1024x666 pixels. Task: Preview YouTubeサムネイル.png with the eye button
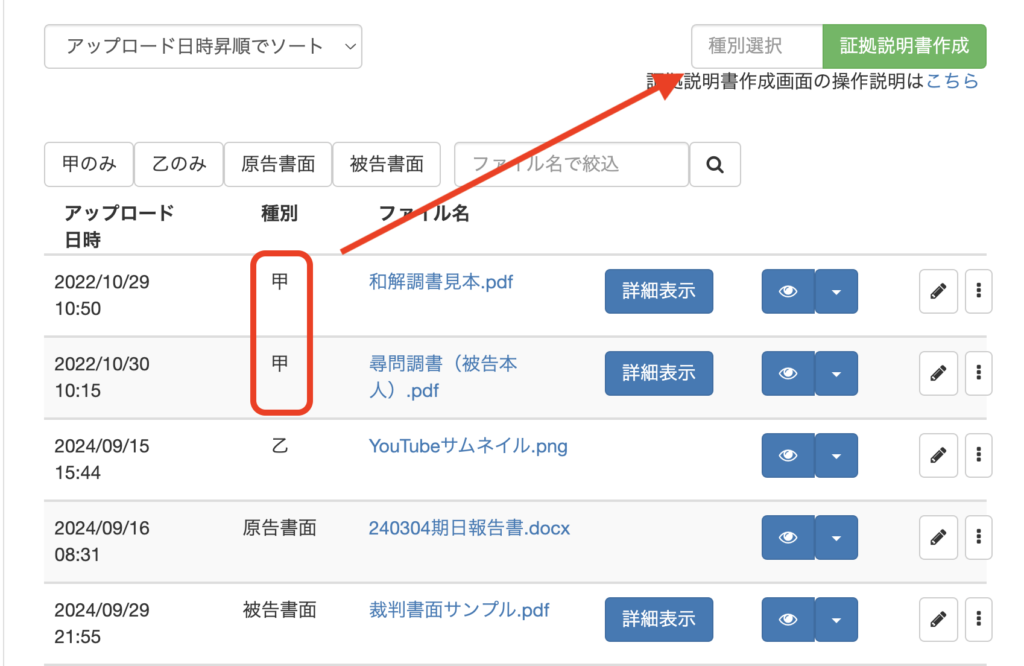(x=788, y=455)
